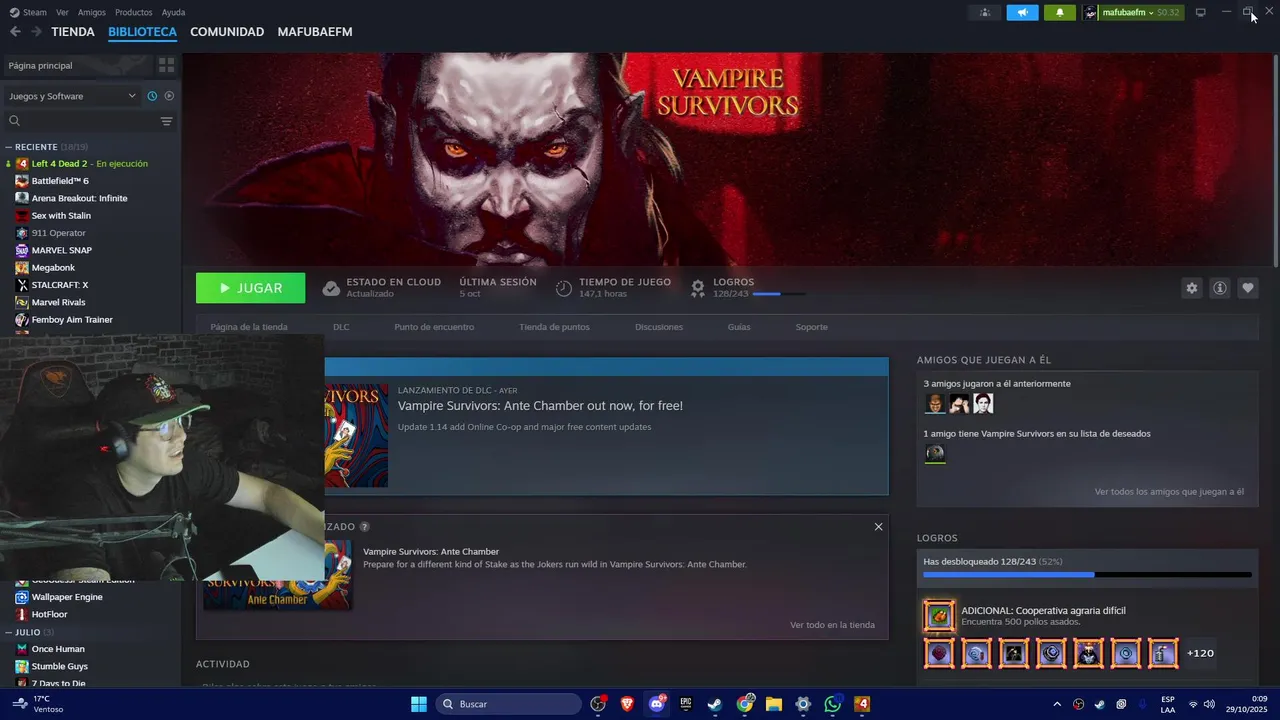Click Ver todos los amigos que juegan
Viewport: 1280px width, 720px height.
[1169, 492]
